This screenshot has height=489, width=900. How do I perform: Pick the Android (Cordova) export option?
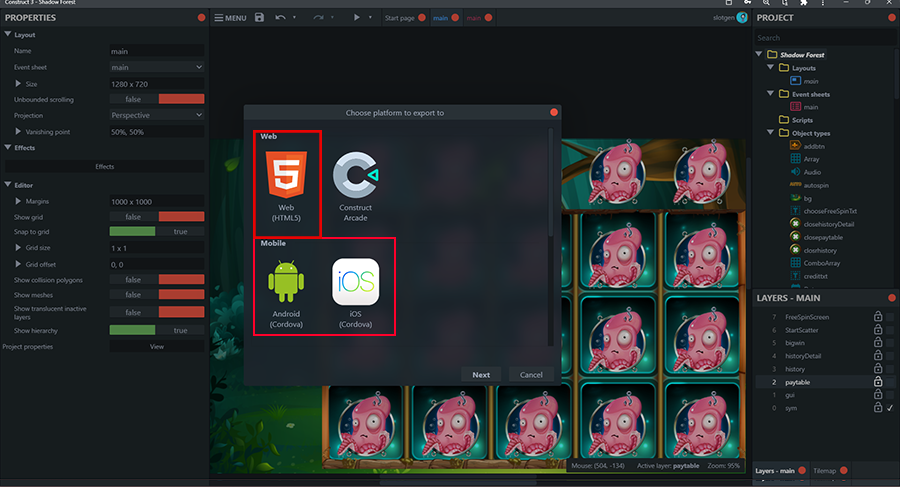(x=286, y=294)
